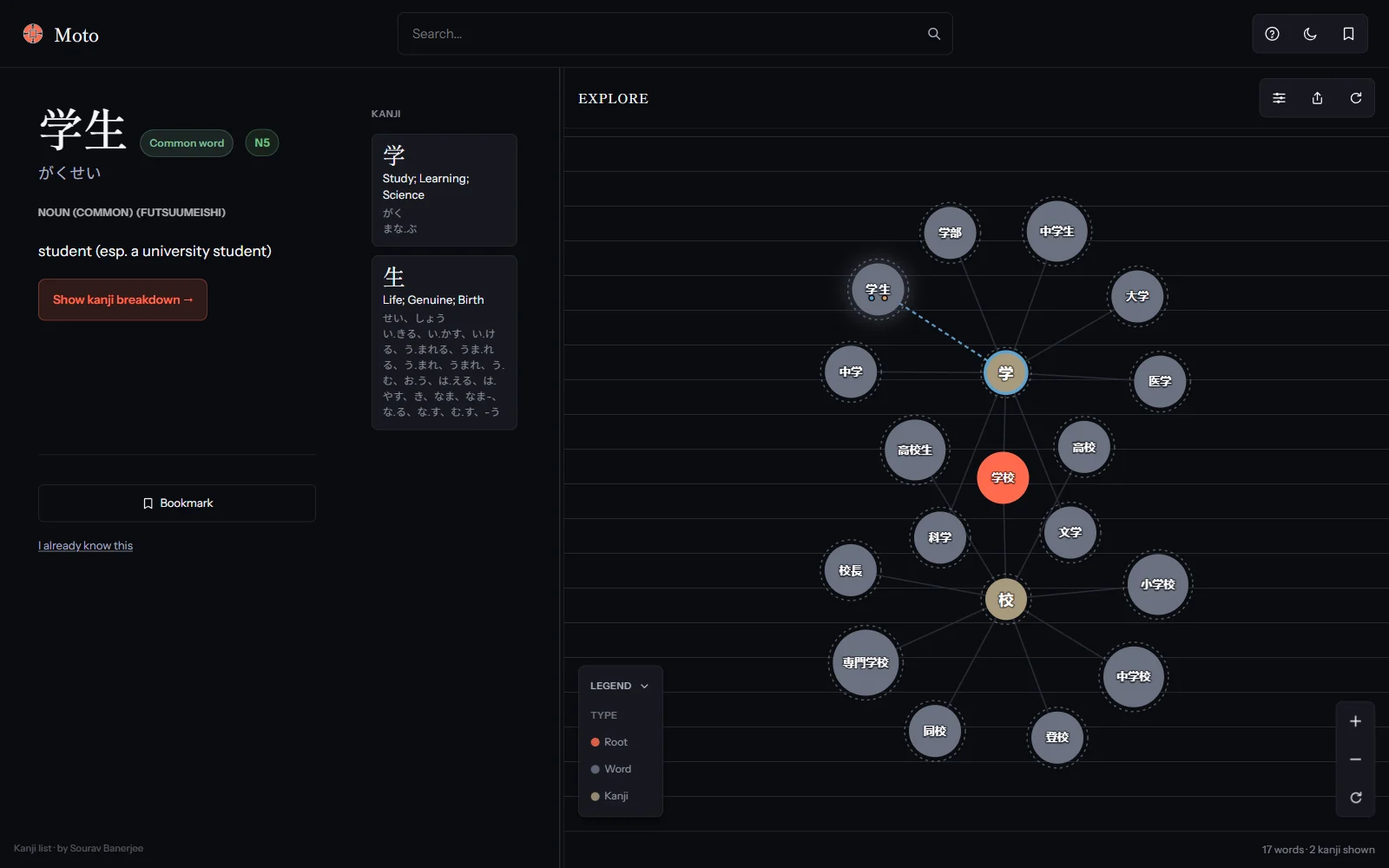1389x868 pixels.
Task: Open the help question mark icon
Action: coord(1272,34)
